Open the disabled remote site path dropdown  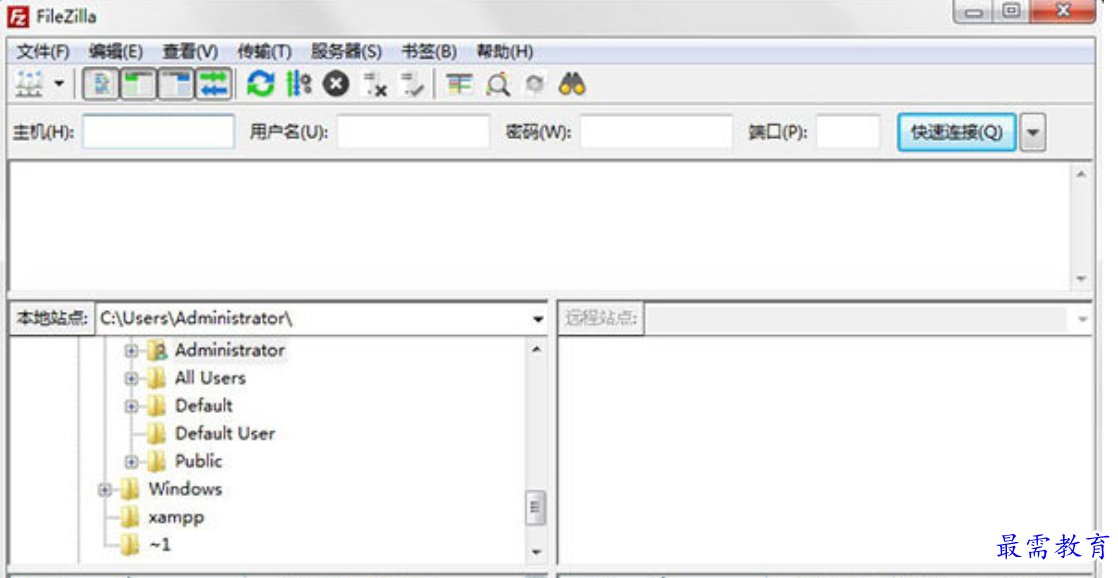[1082, 319]
